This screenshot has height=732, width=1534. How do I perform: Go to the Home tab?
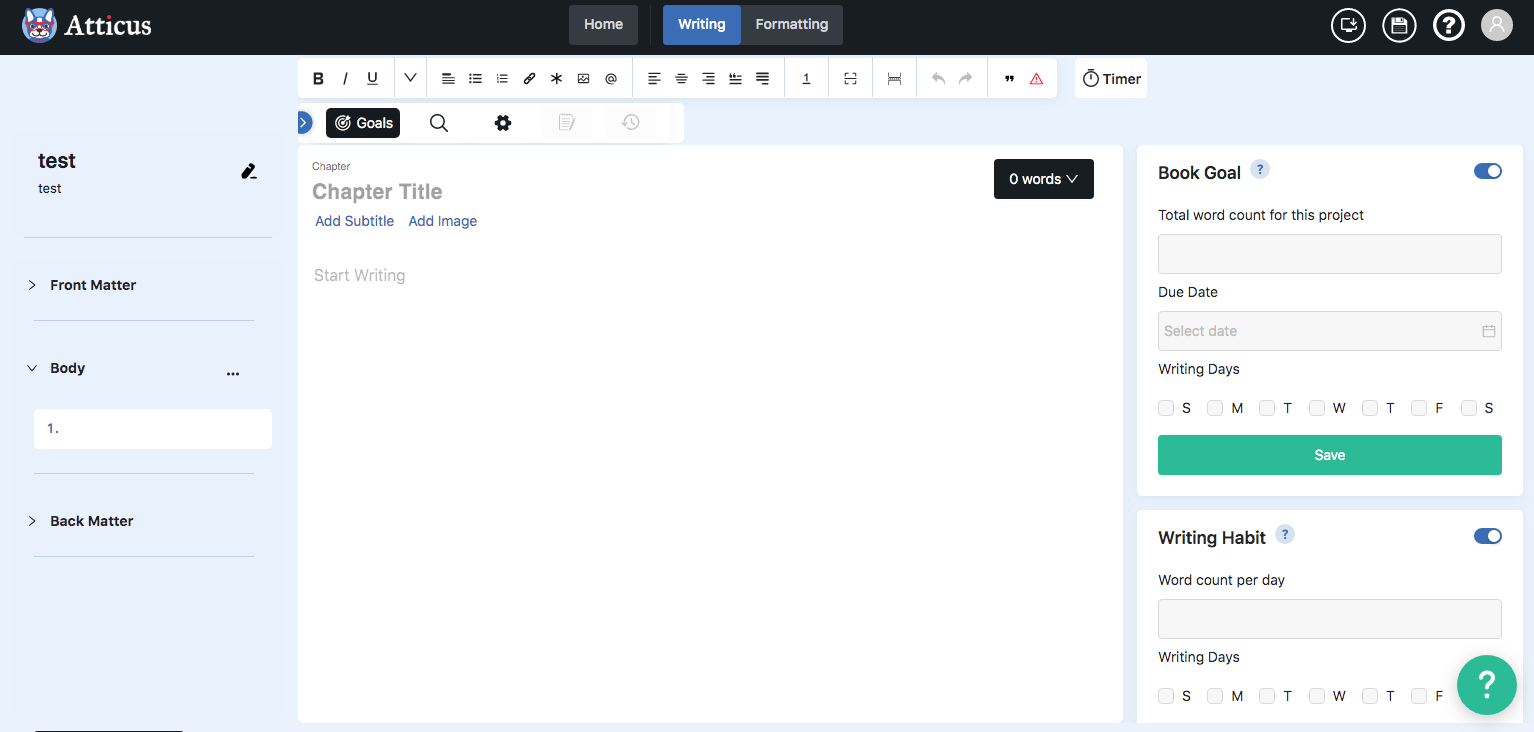603,25
